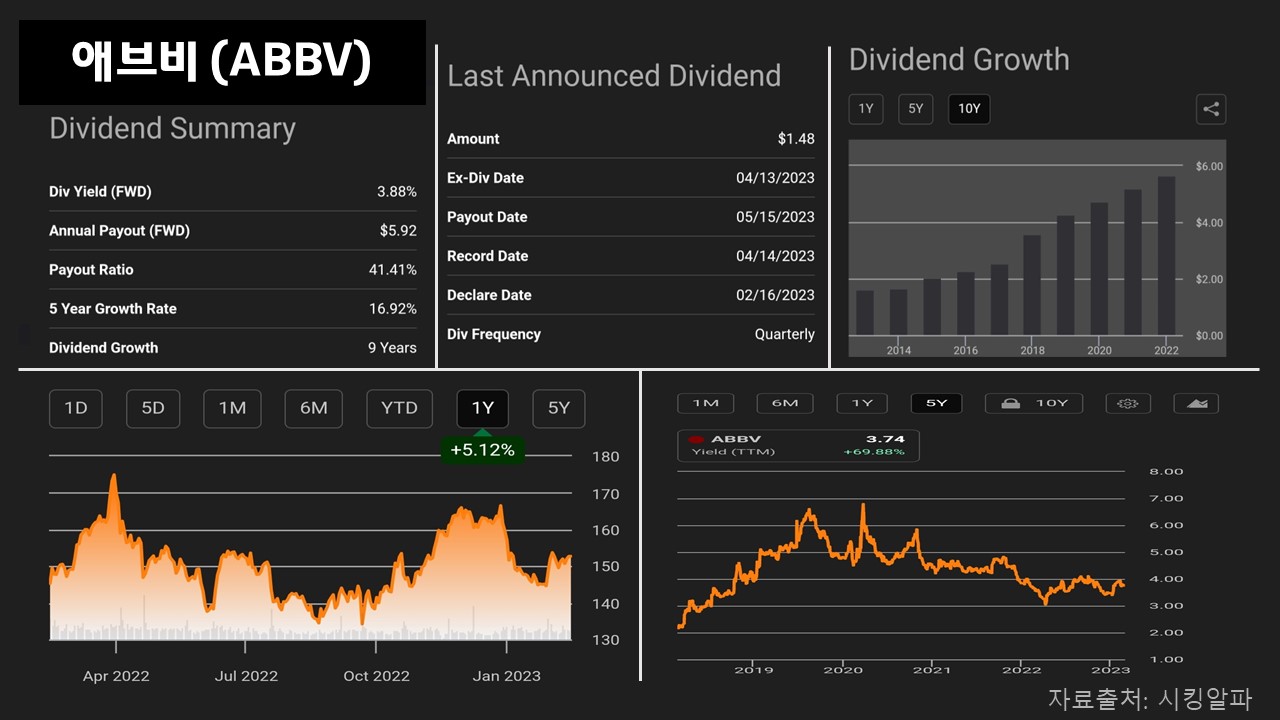Viewport: 1280px width, 720px height.
Task: Click the ABBV Yield (TTM) legend box
Action: coord(798,445)
